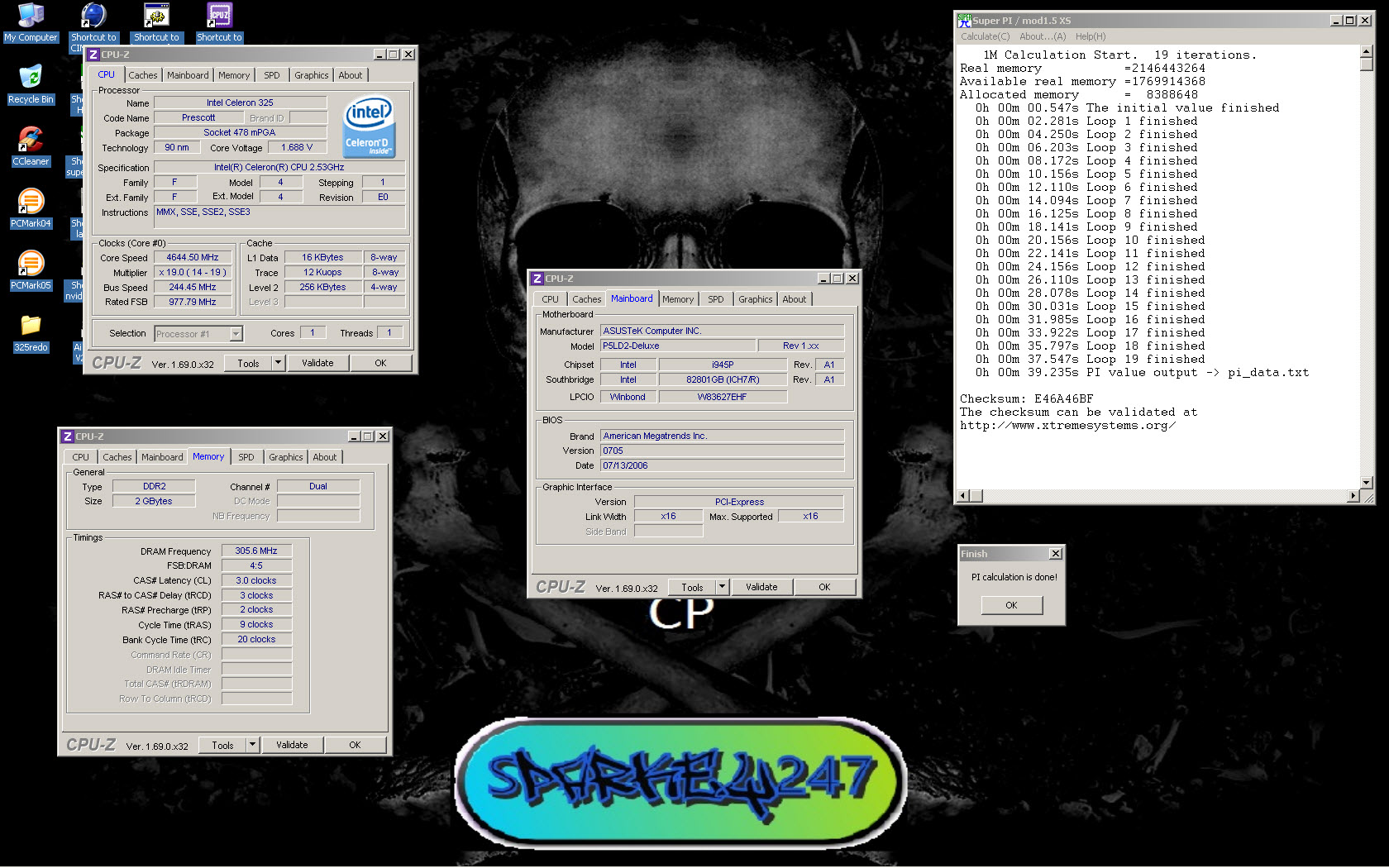Click Super PI vertical scrollbar down arrow

[x=1366, y=483]
